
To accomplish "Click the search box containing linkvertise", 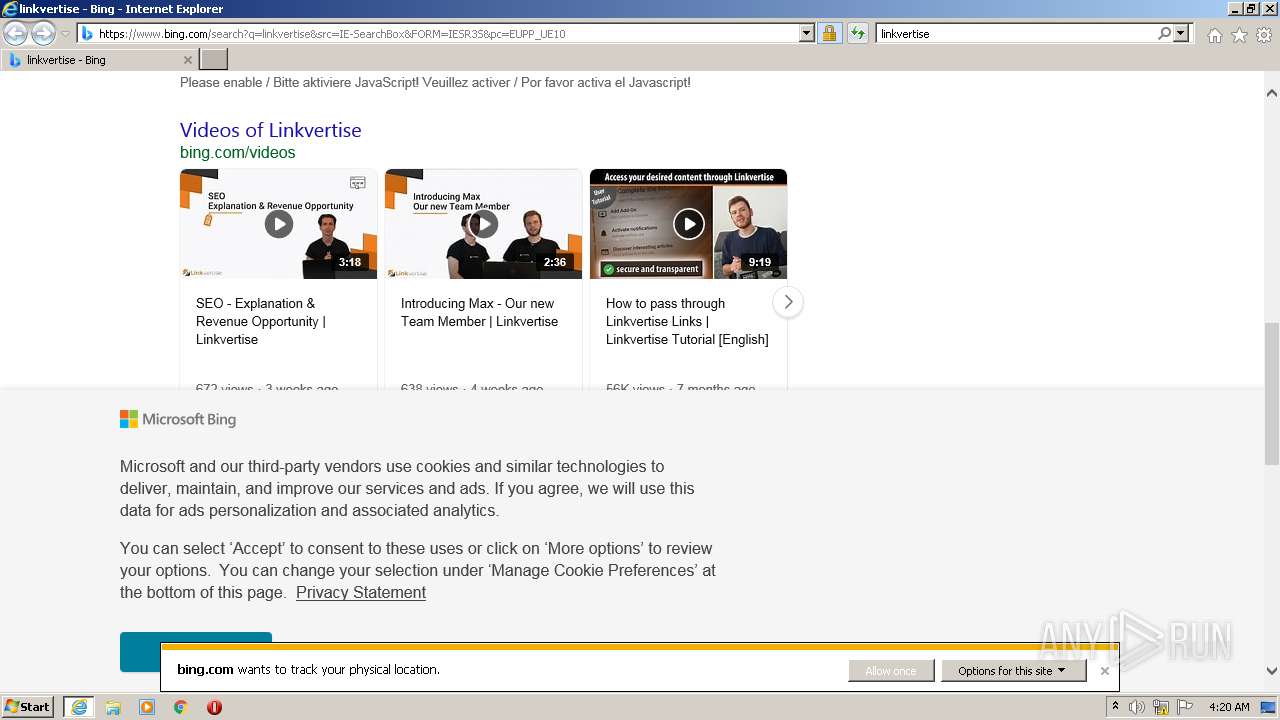I will [x=1015, y=33].
